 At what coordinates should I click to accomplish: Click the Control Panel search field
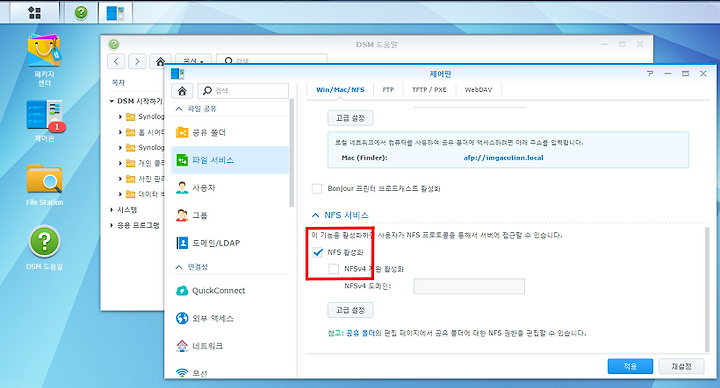243,91
